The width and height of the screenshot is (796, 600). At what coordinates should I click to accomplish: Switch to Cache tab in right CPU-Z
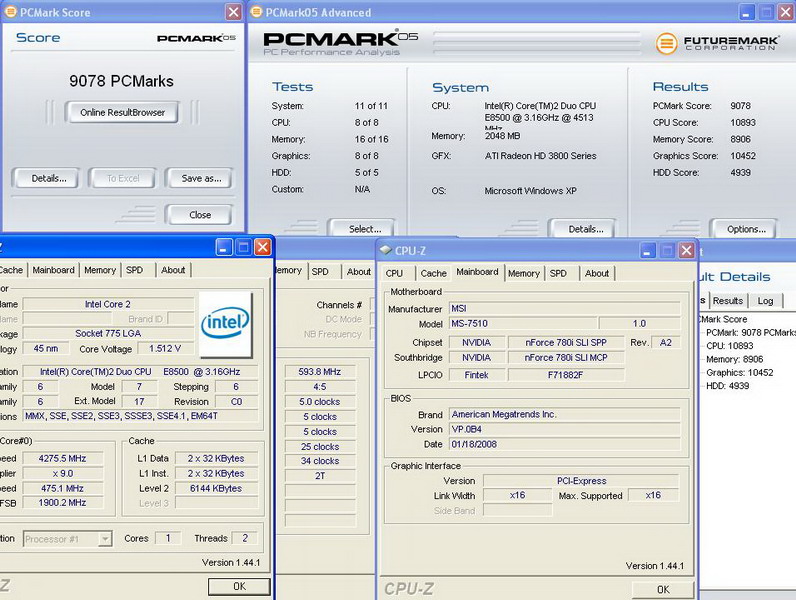pyautogui.click(x=434, y=273)
